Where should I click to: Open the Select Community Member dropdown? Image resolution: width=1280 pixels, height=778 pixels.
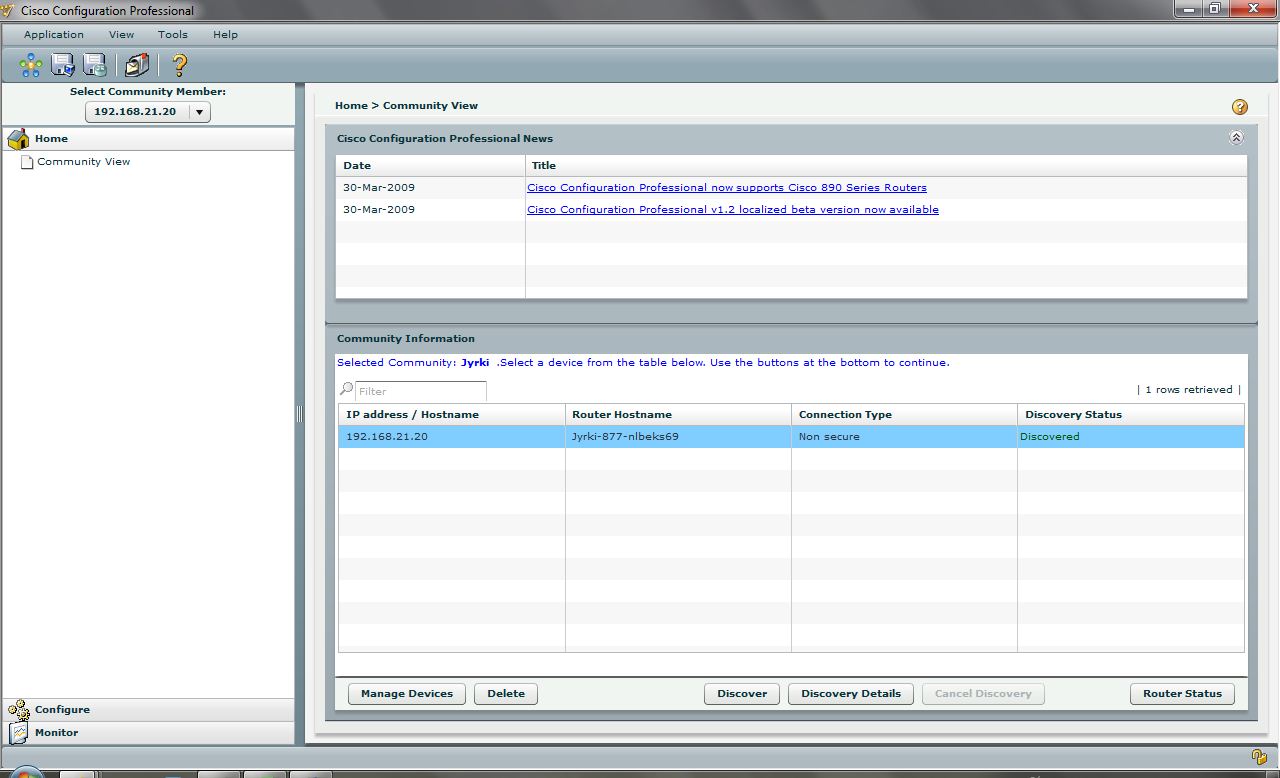148,112
